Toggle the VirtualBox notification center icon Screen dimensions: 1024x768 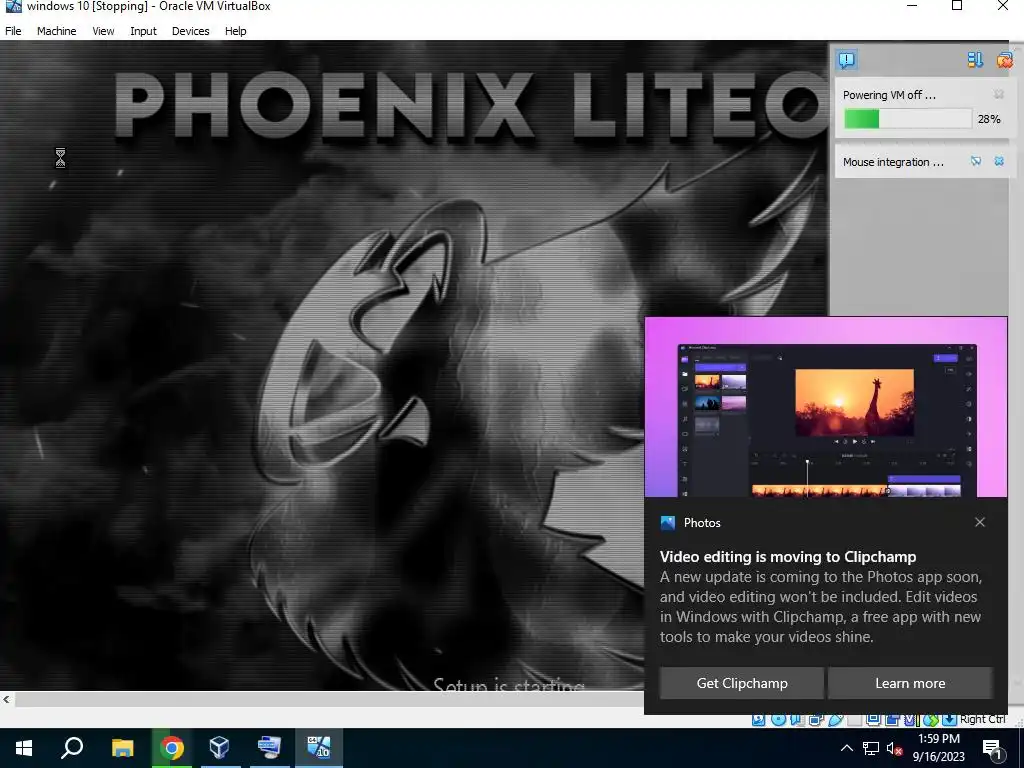coord(846,60)
